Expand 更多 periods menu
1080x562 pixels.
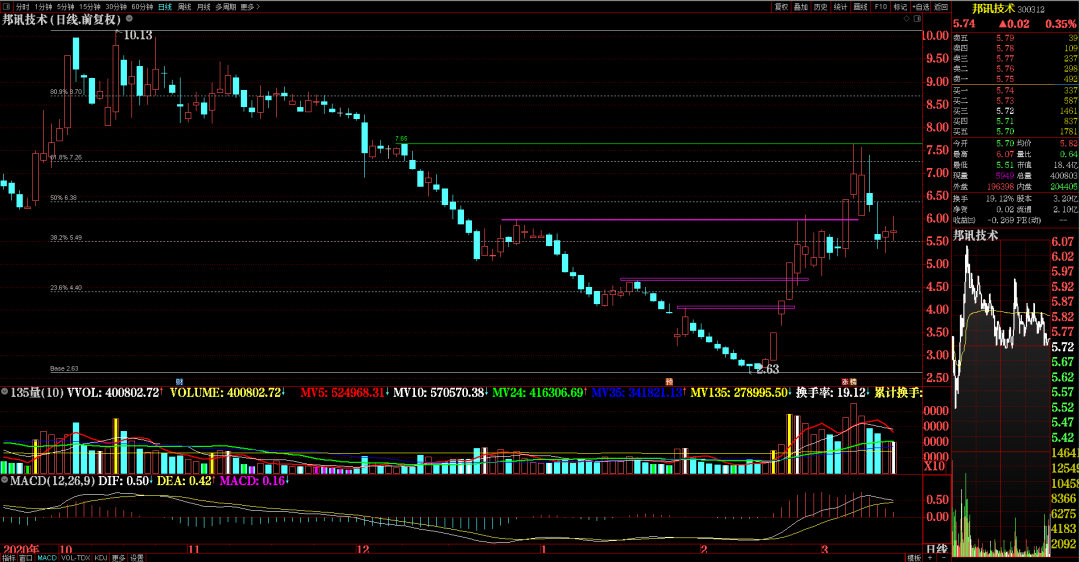[x=249, y=6]
